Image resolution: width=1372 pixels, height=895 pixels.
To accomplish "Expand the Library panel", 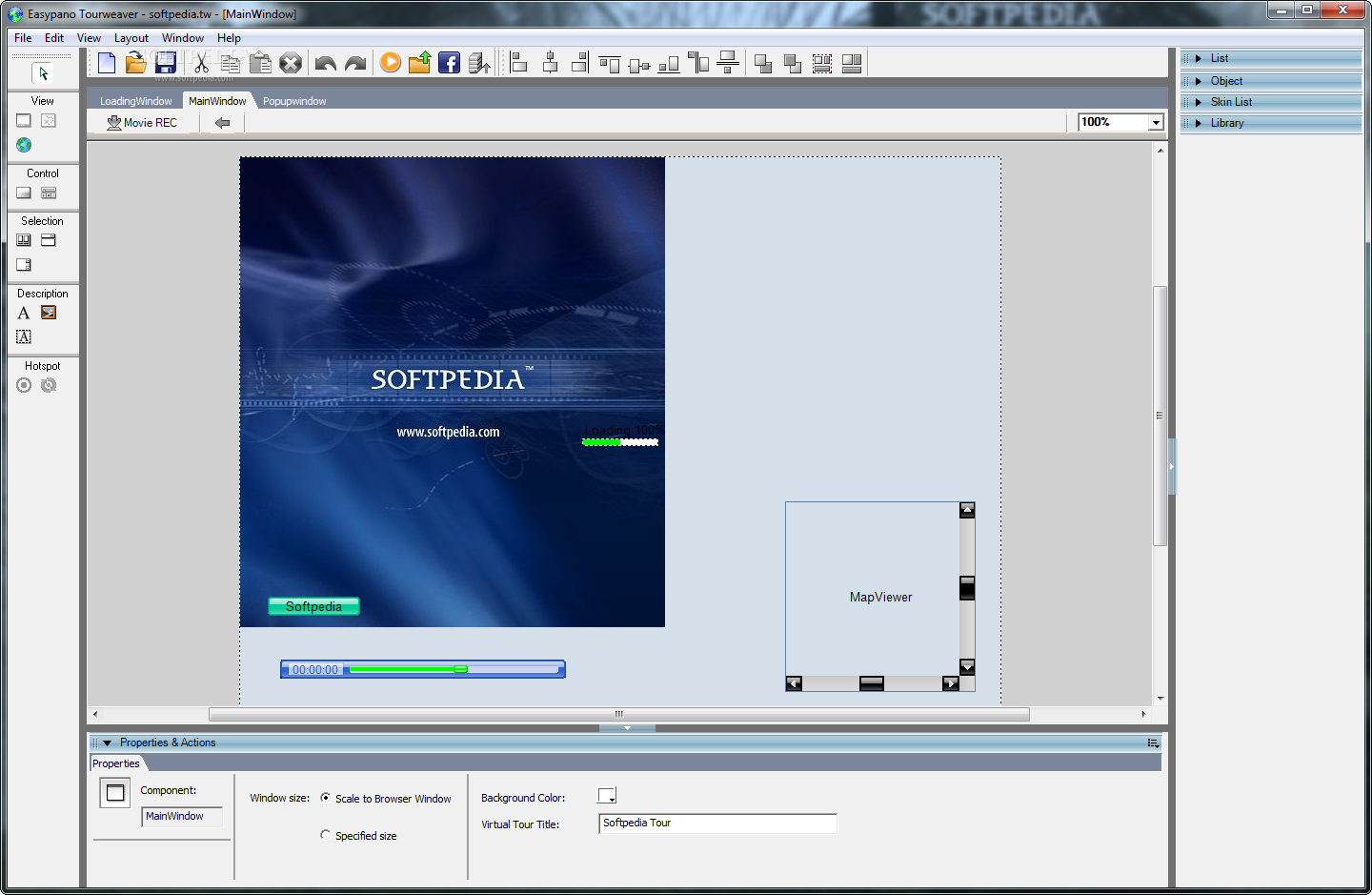I will [1199, 123].
